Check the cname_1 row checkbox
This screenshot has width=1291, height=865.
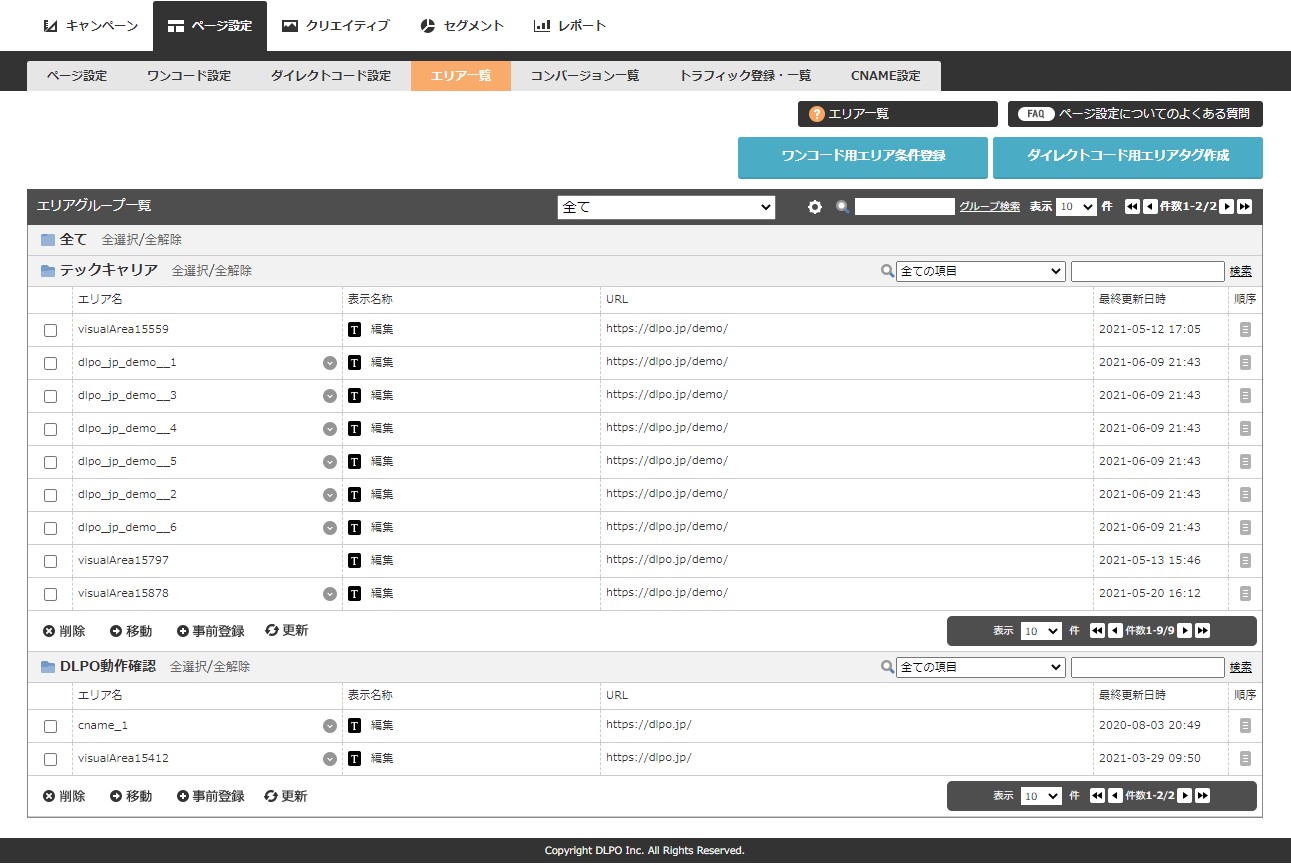(51, 726)
